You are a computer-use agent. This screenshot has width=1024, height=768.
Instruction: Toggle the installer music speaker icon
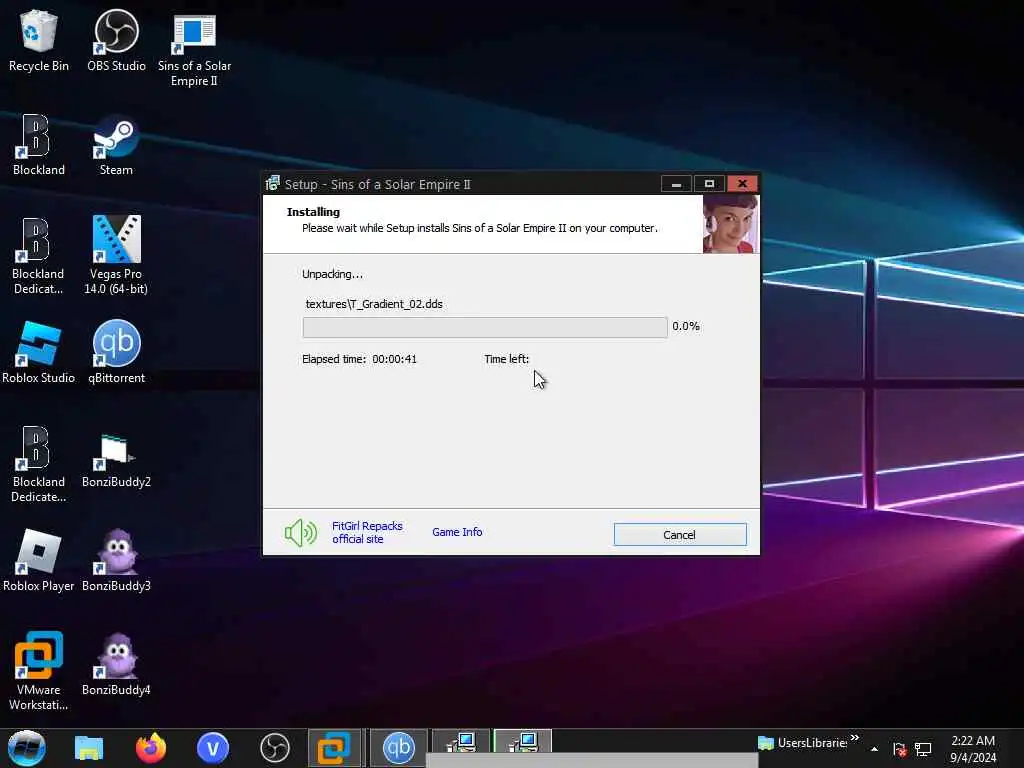pyautogui.click(x=300, y=533)
